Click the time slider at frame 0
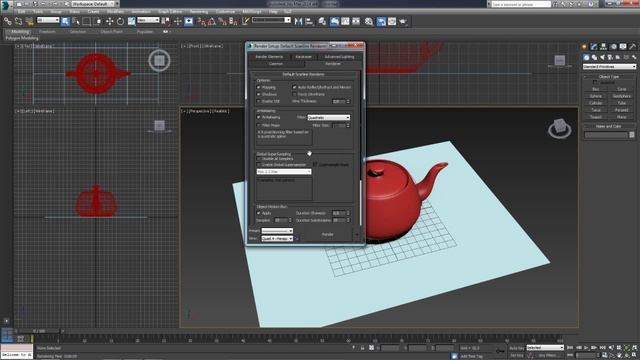This screenshot has height=360, width=640. [x=39, y=331]
